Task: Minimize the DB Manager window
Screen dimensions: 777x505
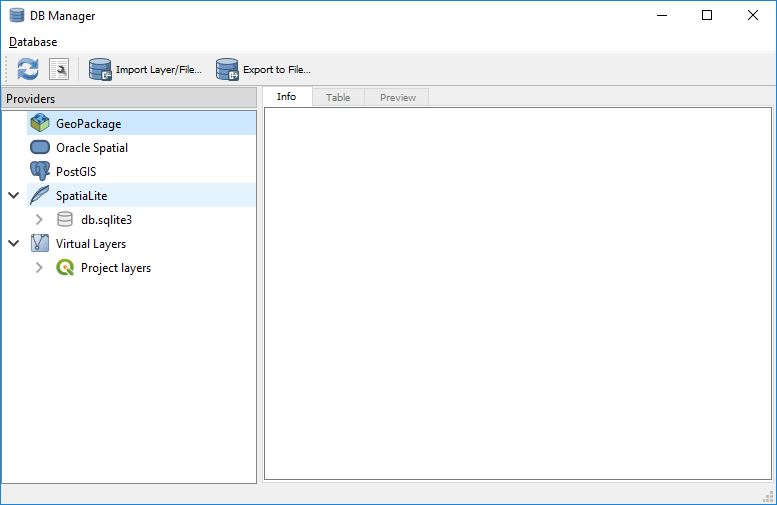Action: click(662, 15)
